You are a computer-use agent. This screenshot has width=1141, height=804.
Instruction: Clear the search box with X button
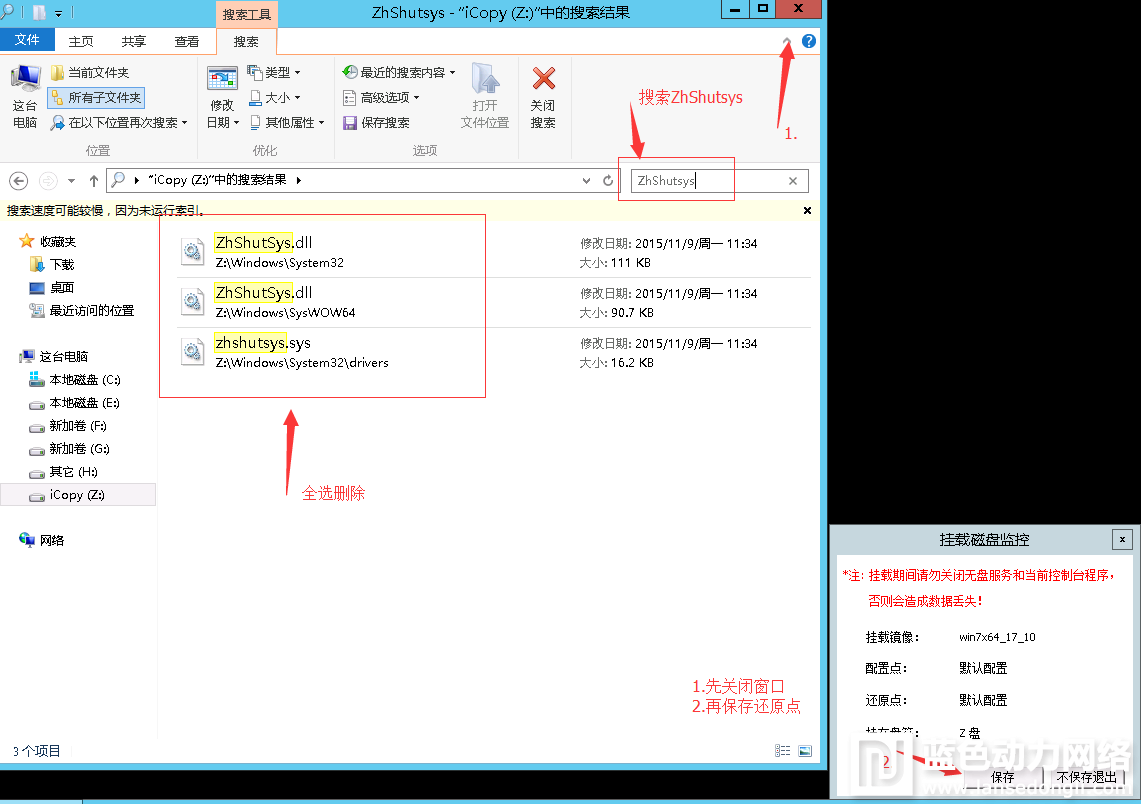[793, 181]
